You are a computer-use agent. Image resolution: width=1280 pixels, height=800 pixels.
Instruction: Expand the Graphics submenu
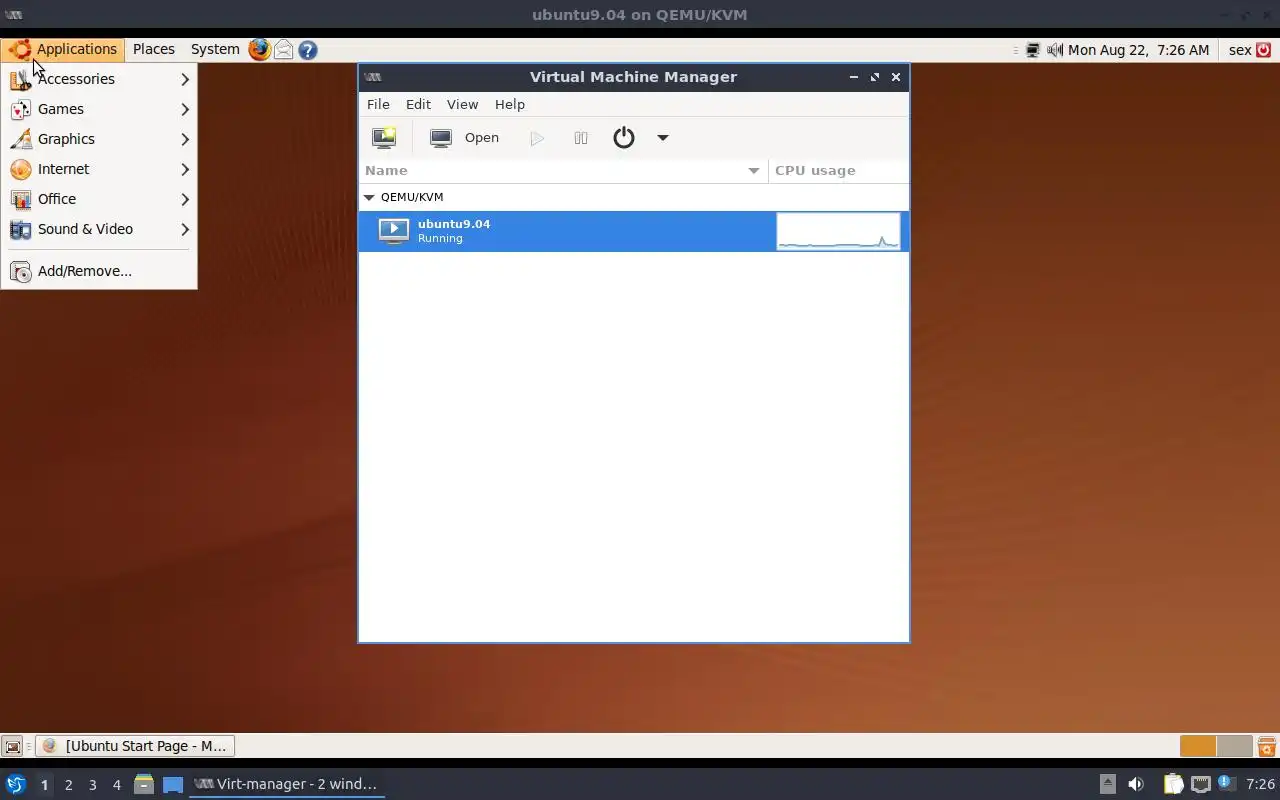pyautogui.click(x=99, y=139)
